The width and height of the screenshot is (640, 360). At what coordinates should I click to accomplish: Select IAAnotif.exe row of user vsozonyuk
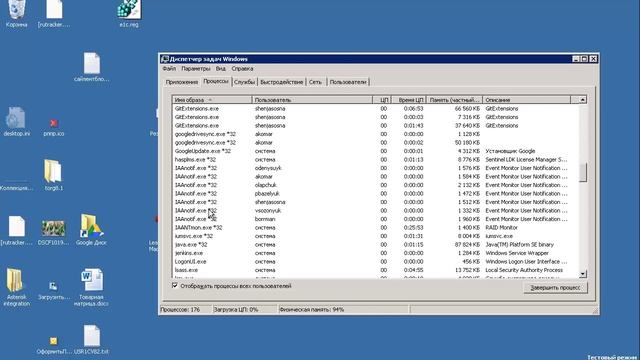click(376, 211)
